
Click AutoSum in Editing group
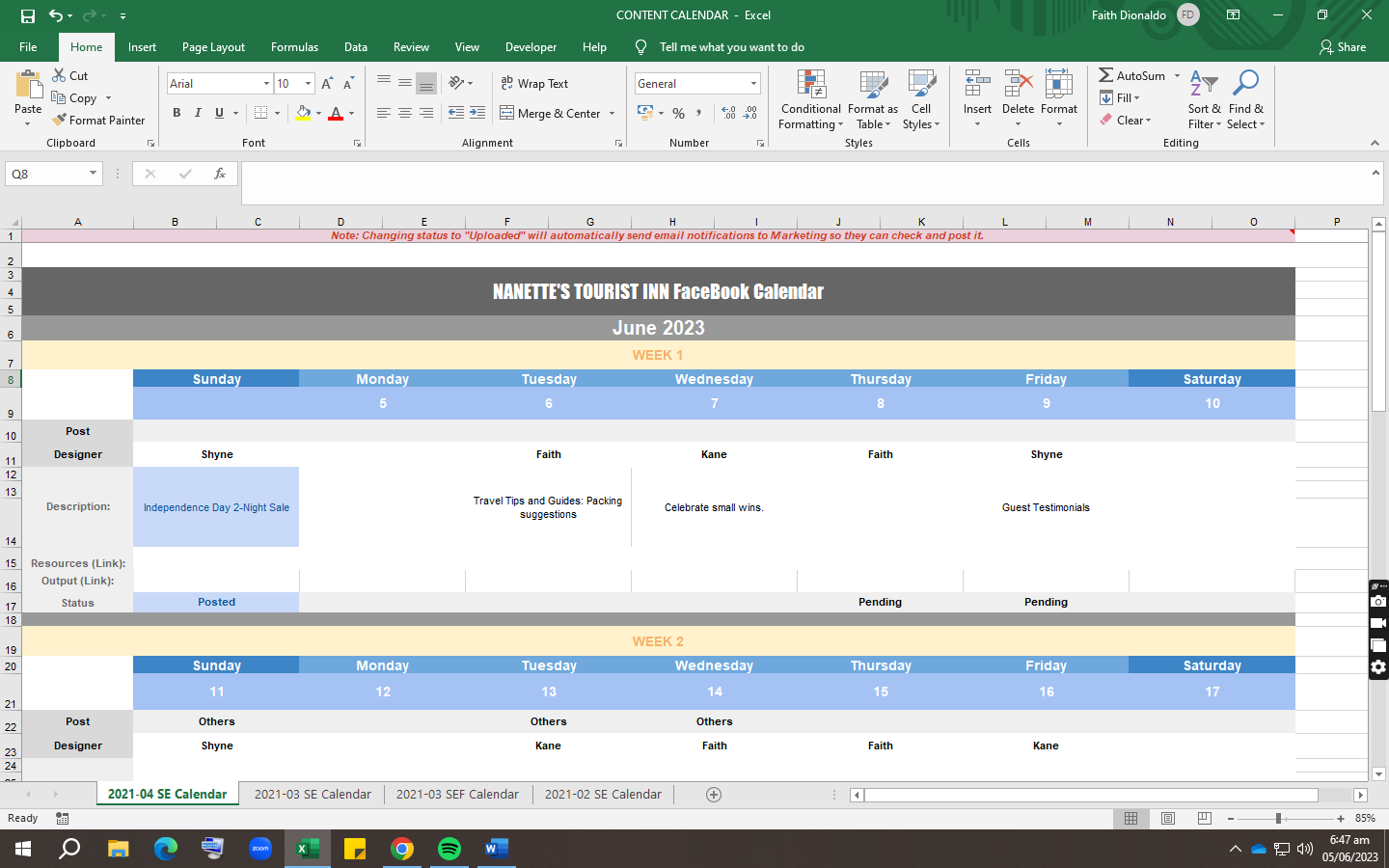pos(1132,75)
